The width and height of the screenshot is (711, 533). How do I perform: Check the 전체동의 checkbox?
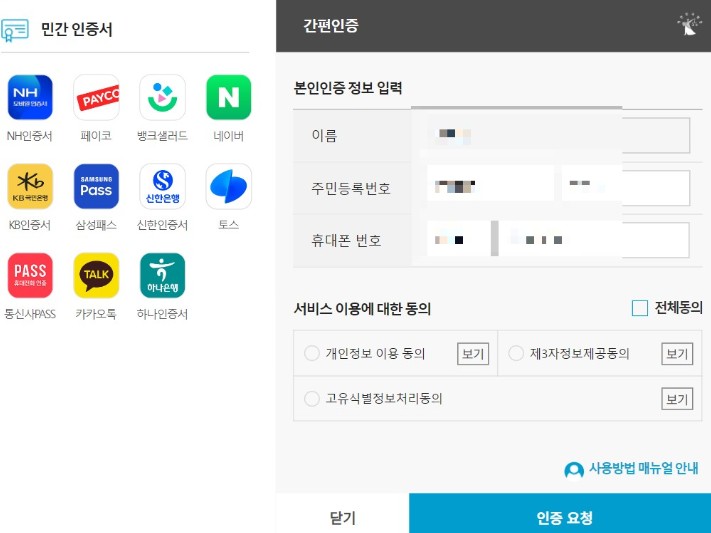click(639, 308)
